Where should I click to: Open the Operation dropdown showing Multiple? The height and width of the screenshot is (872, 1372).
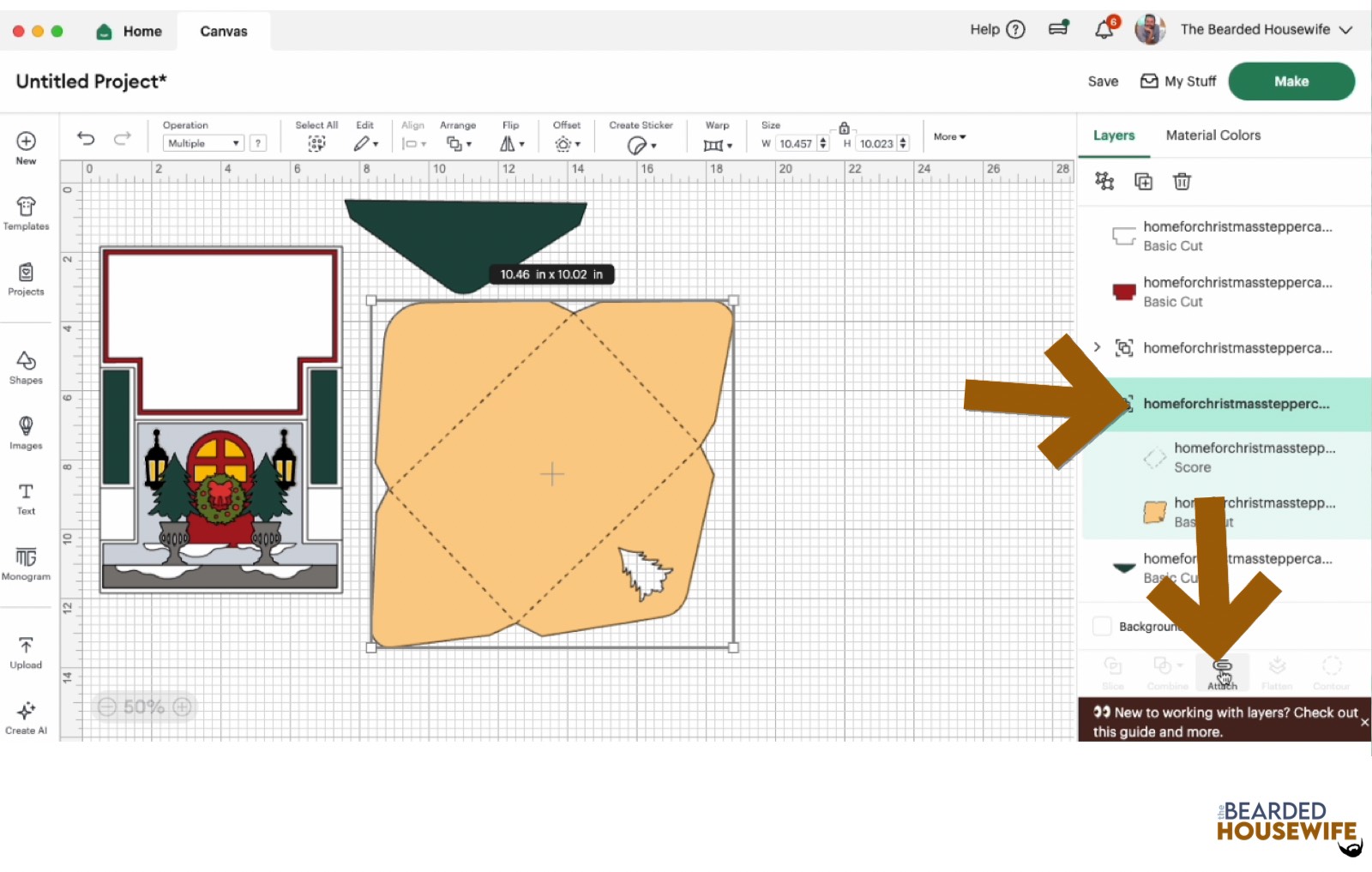(203, 143)
